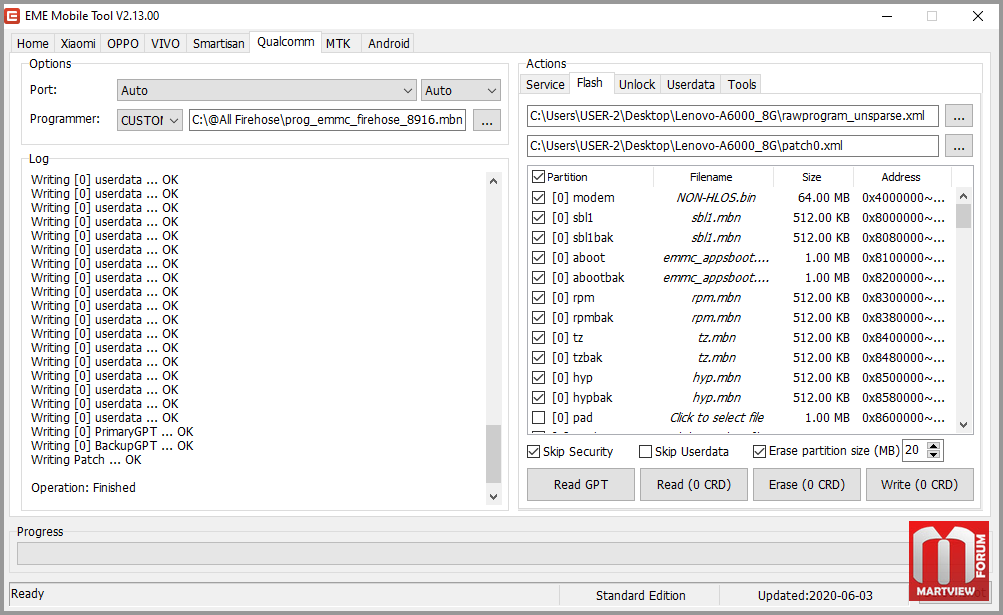Uncheck the aboot partition checkbox
The width and height of the screenshot is (1003, 615).
tap(539, 258)
